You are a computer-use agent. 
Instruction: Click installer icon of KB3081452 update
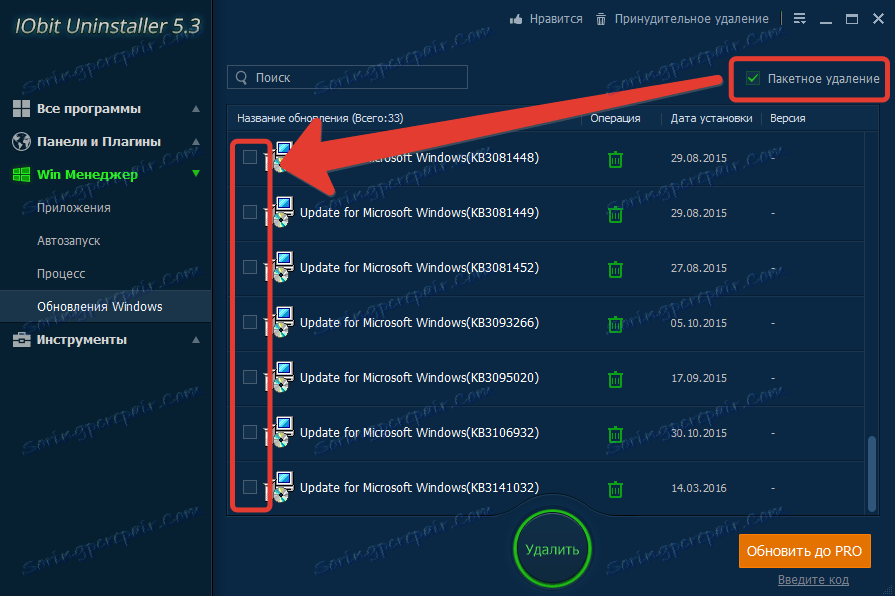(281, 267)
